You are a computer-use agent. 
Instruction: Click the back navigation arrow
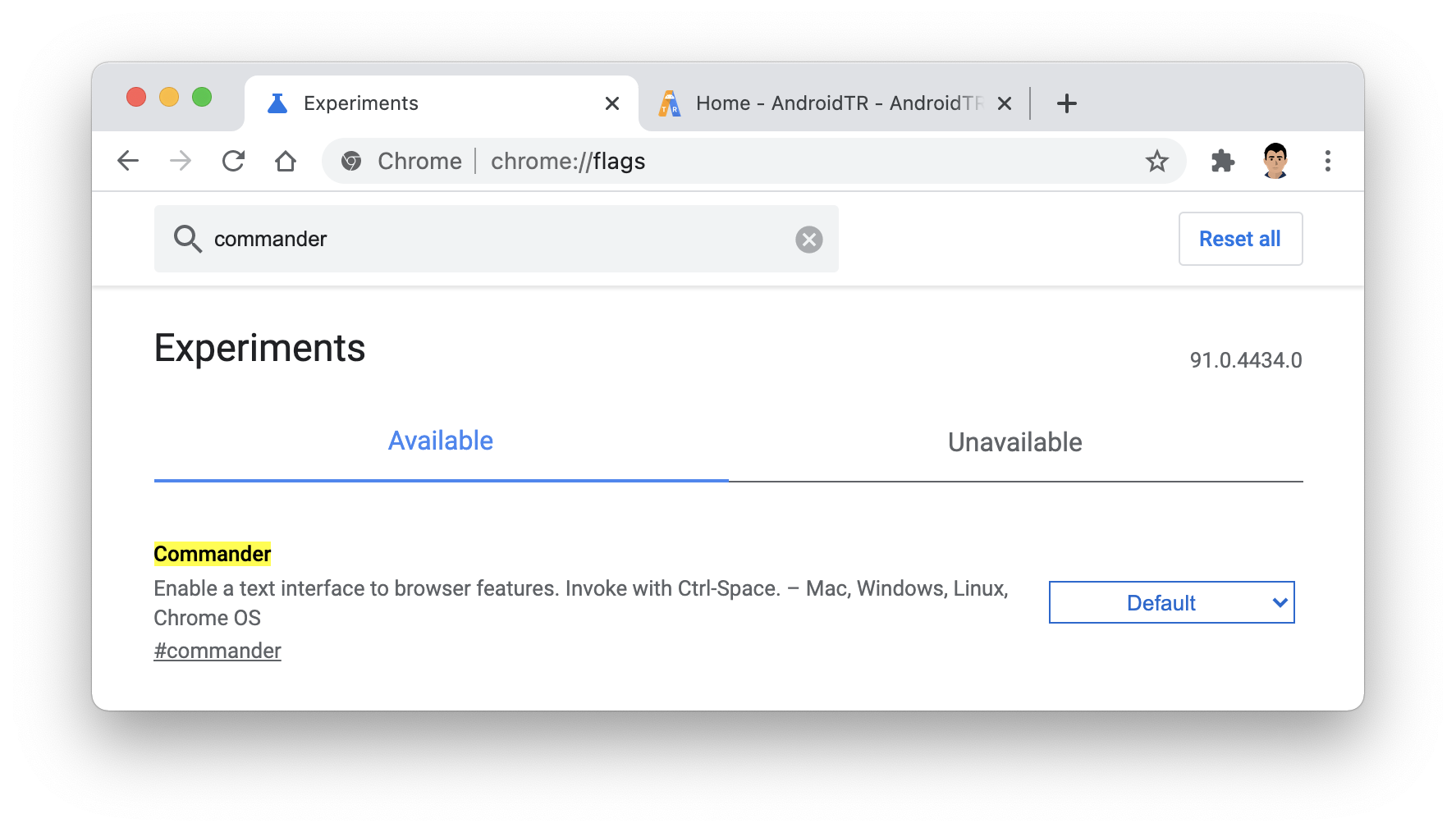[x=128, y=161]
